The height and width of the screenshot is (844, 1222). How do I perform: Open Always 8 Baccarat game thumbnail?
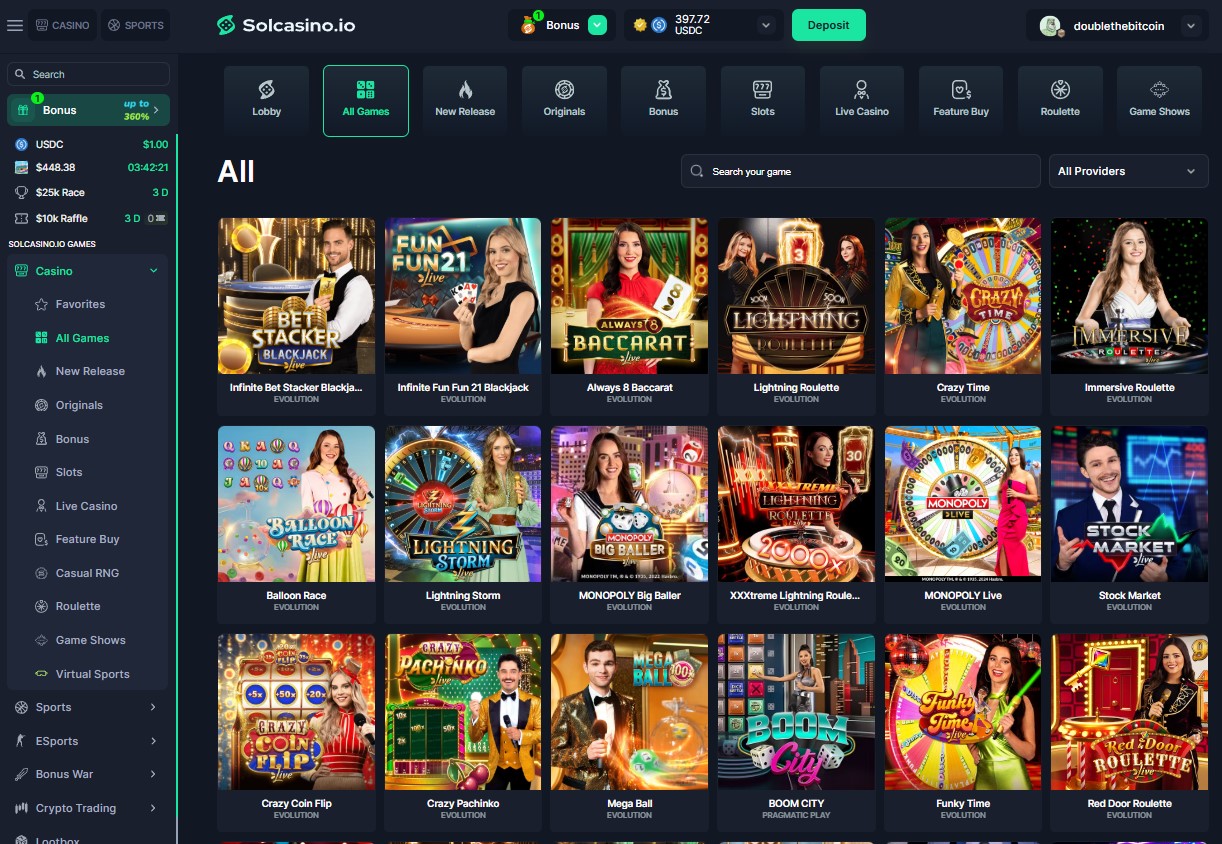(x=630, y=296)
